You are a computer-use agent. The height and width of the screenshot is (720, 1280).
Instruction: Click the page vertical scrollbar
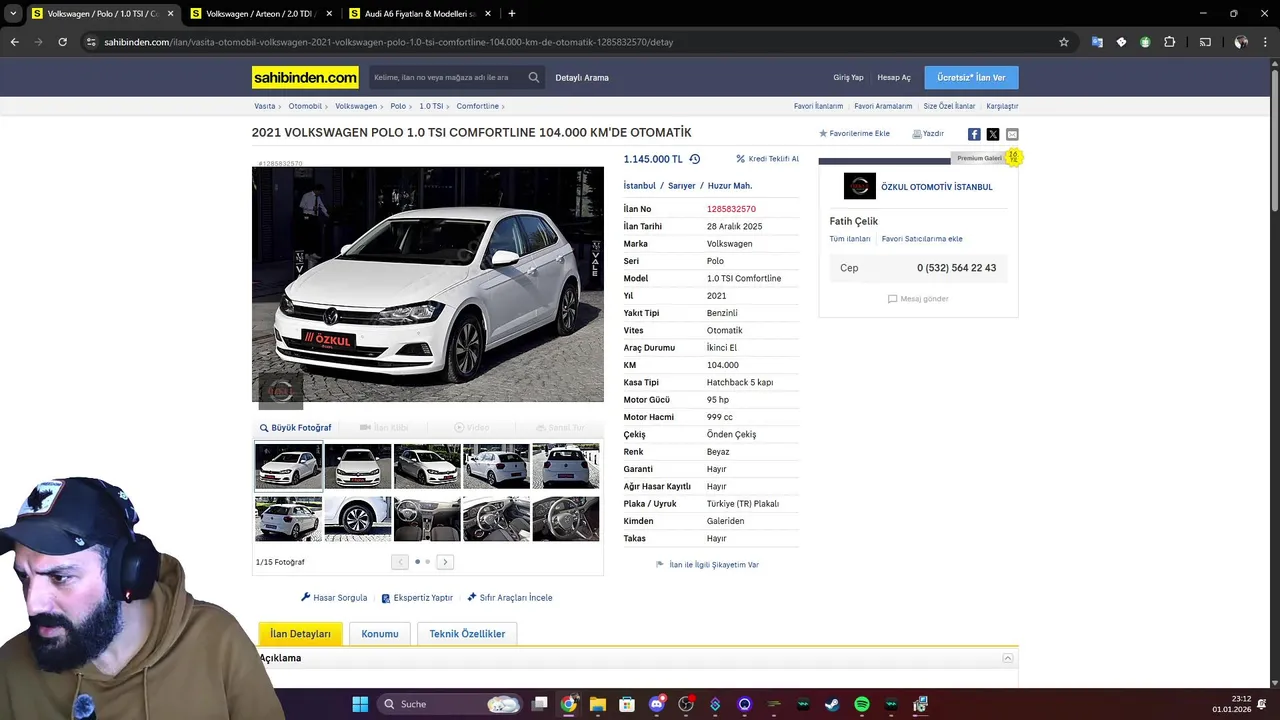coord(1274,140)
